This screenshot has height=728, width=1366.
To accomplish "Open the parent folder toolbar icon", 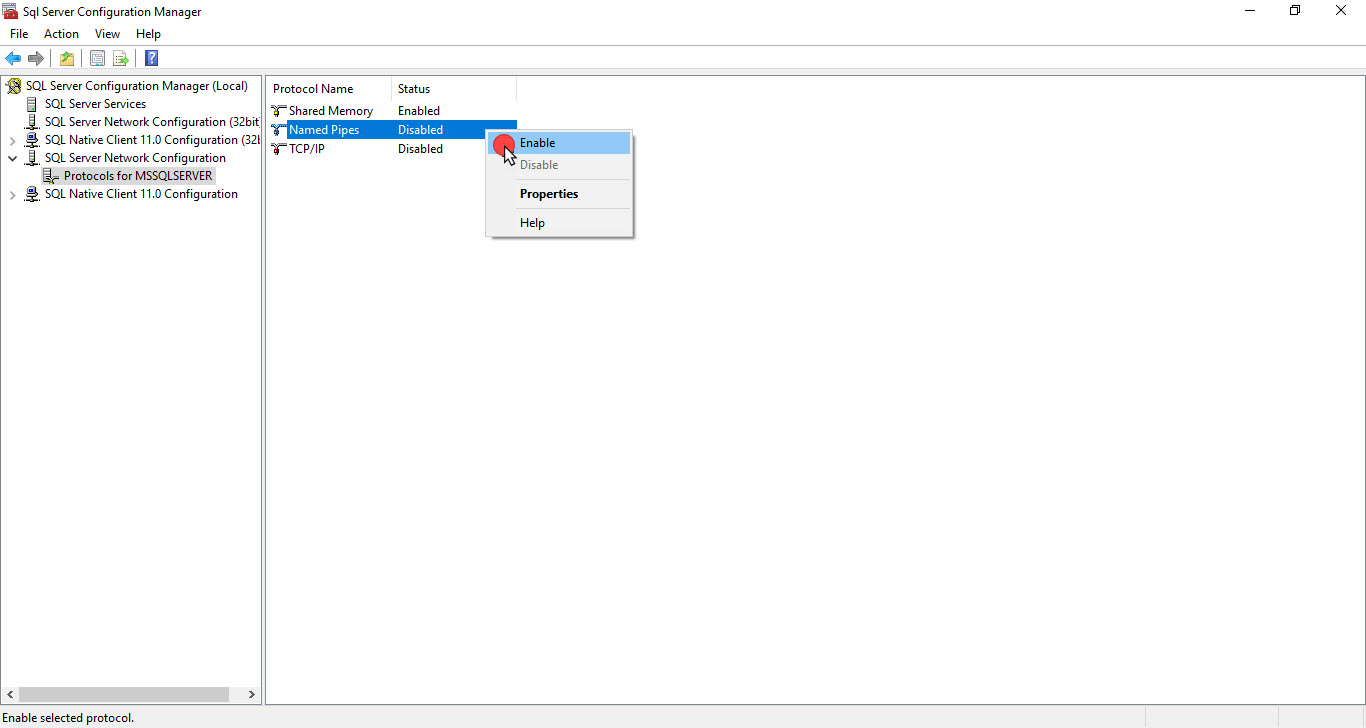I will tap(66, 58).
